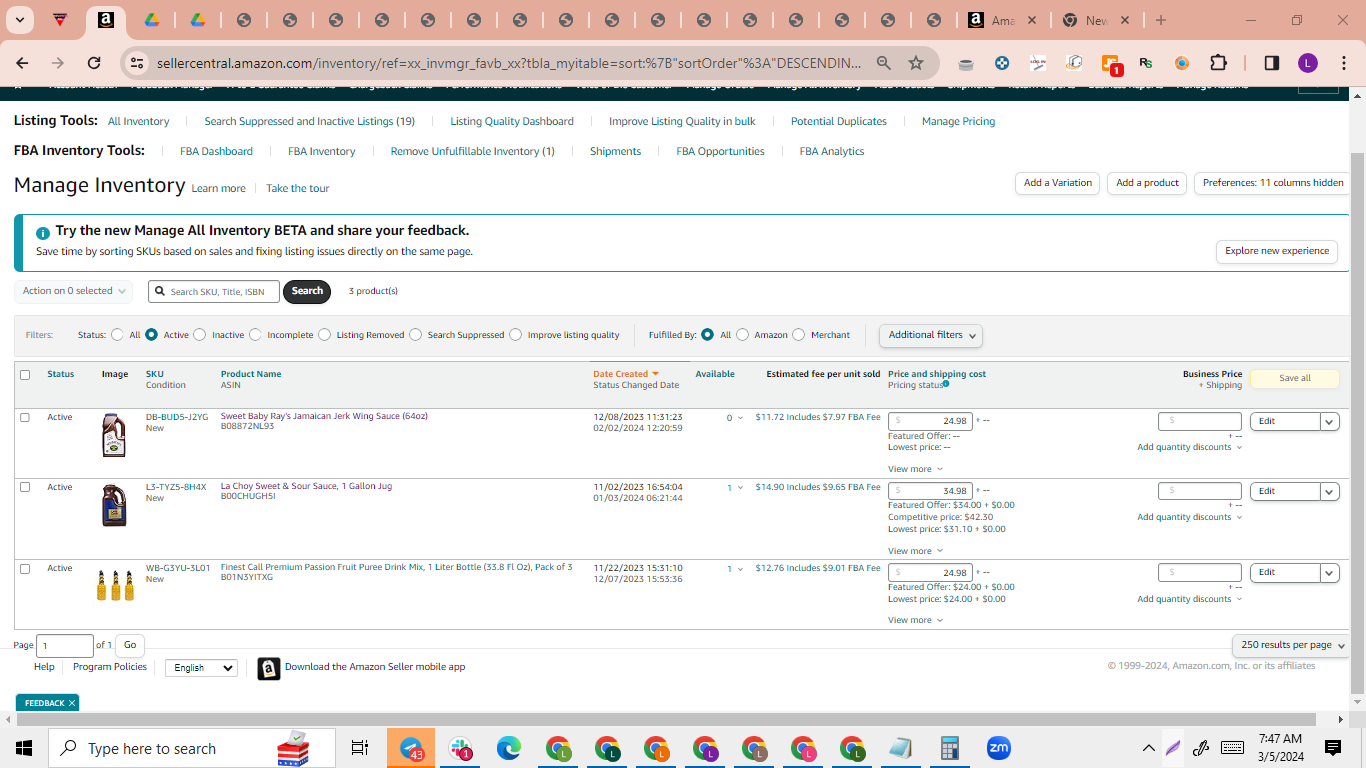Select the Status 'All' radio button

point(118,335)
